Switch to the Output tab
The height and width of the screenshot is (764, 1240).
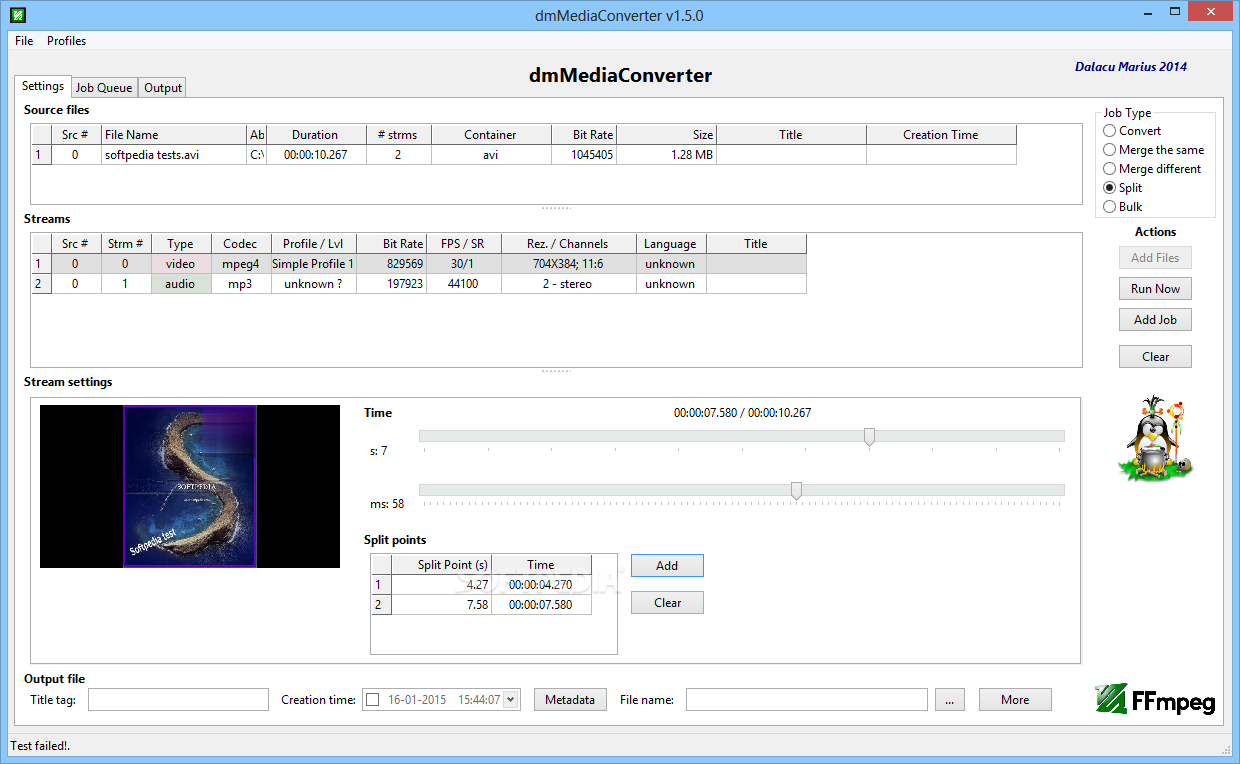click(163, 88)
